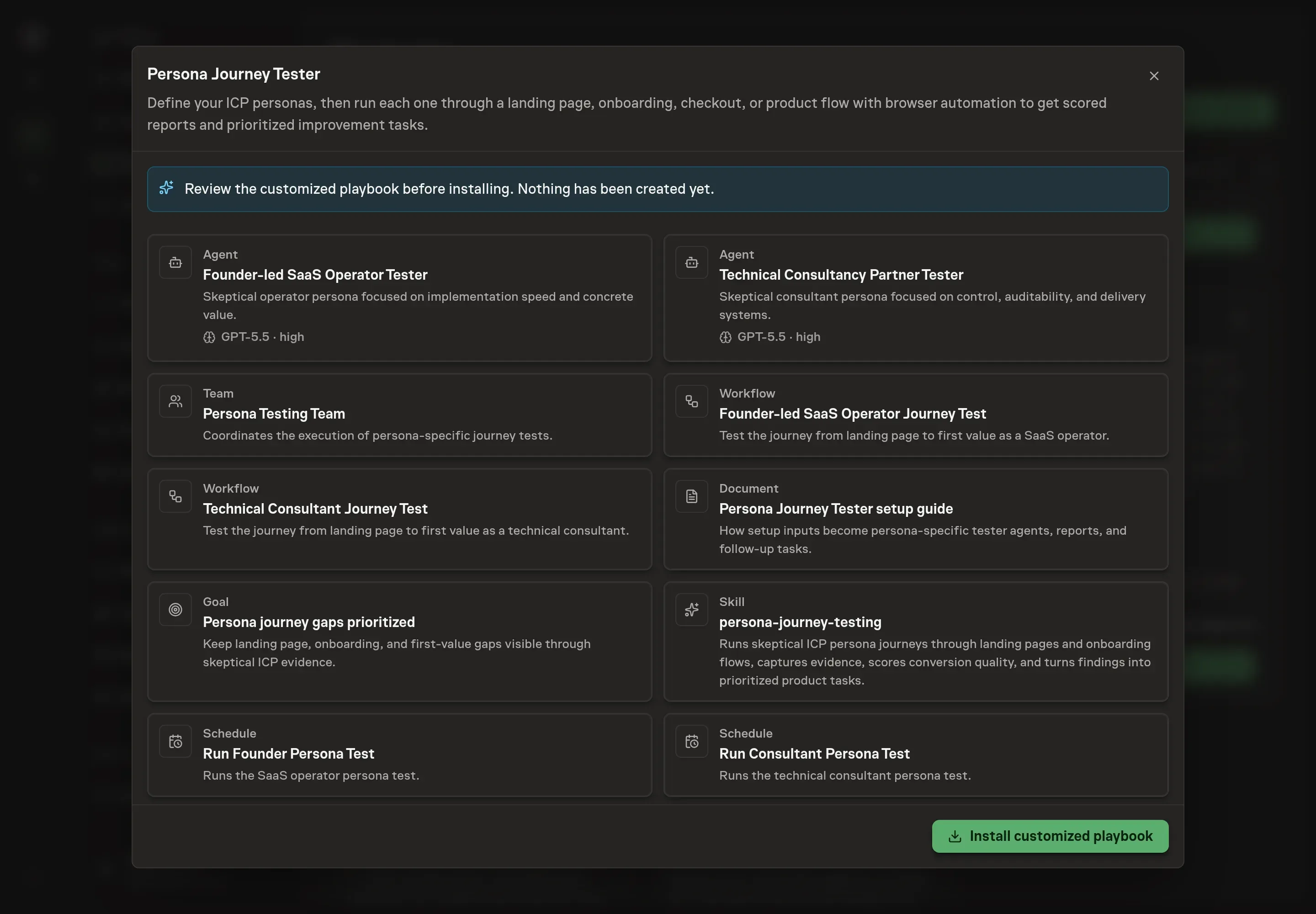
Task: Select Founder-led SaaS Operator Tester title
Action: [x=315, y=275]
